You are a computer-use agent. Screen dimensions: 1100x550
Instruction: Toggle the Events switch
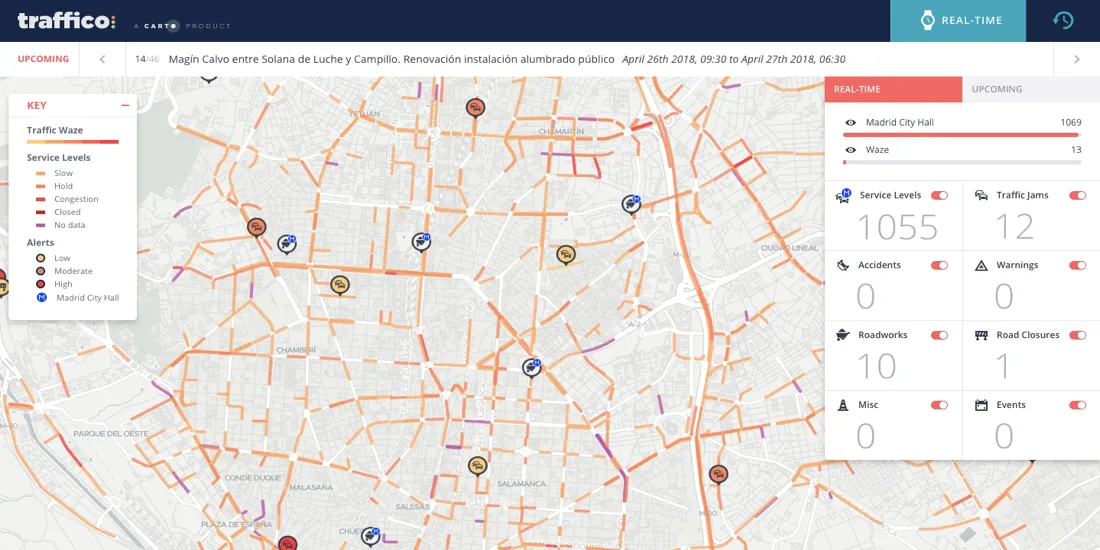[1077, 405]
